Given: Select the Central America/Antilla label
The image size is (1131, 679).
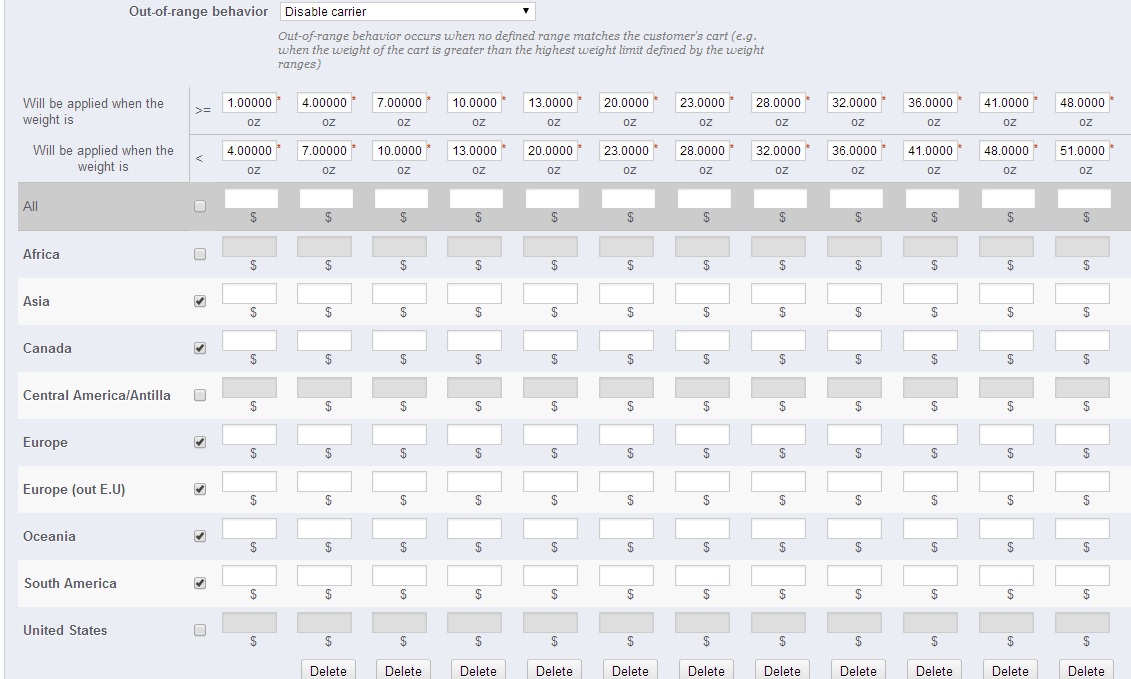Looking at the screenshot, I should pos(97,395).
